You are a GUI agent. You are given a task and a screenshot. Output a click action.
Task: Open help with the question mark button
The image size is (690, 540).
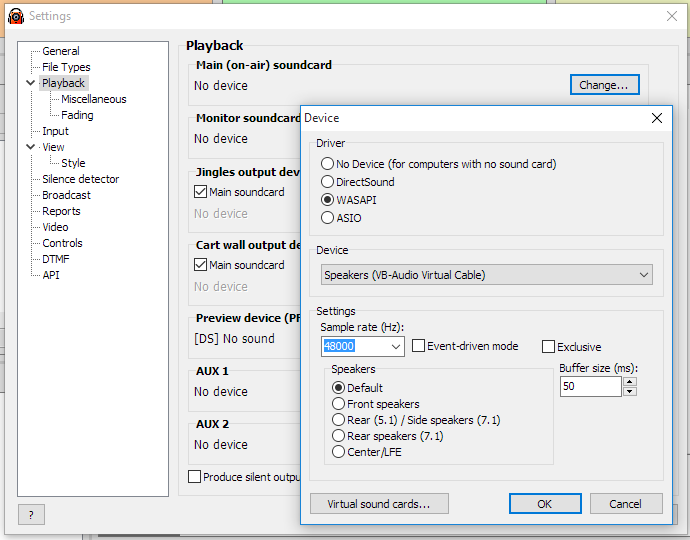31,514
